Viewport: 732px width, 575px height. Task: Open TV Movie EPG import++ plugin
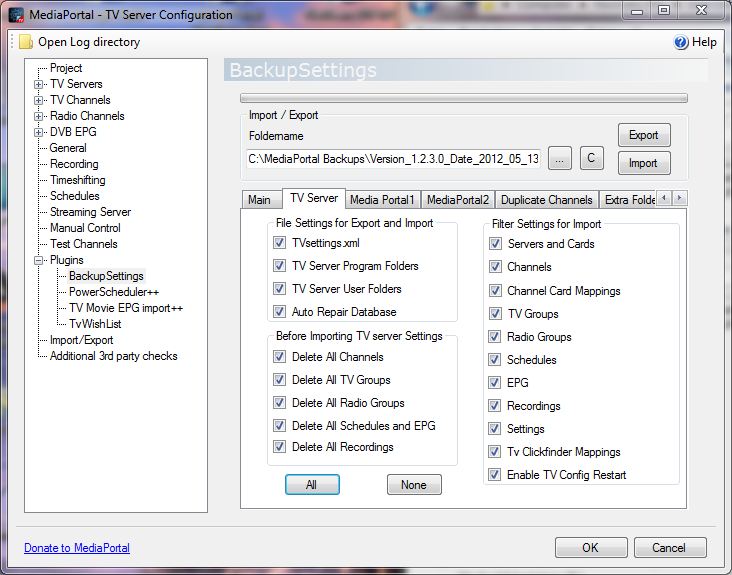(126, 308)
